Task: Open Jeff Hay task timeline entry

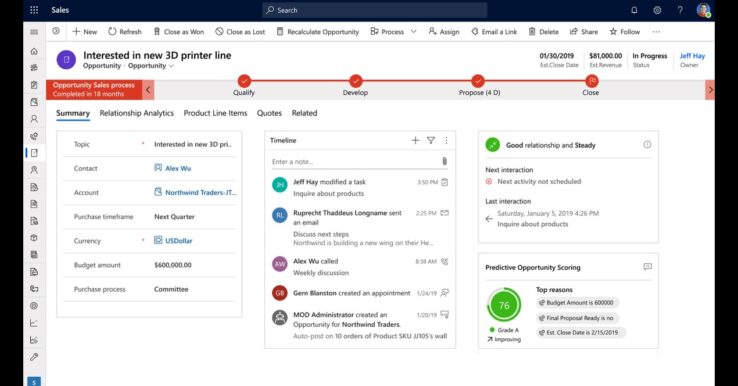Action: click(360, 187)
